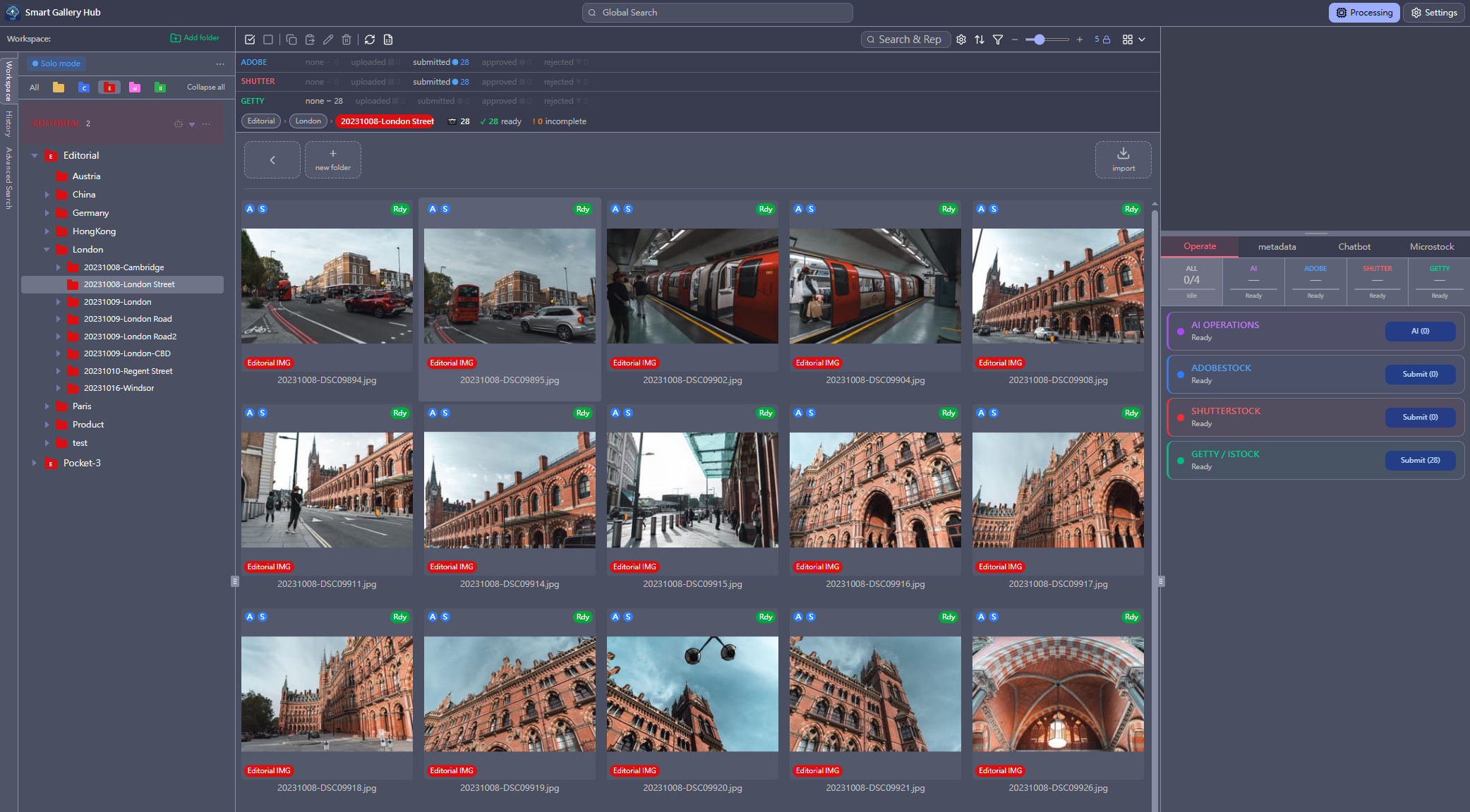The image size is (1470, 812).
Task: Select all images with the checkmark toolbar icon
Action: (248, 40)
